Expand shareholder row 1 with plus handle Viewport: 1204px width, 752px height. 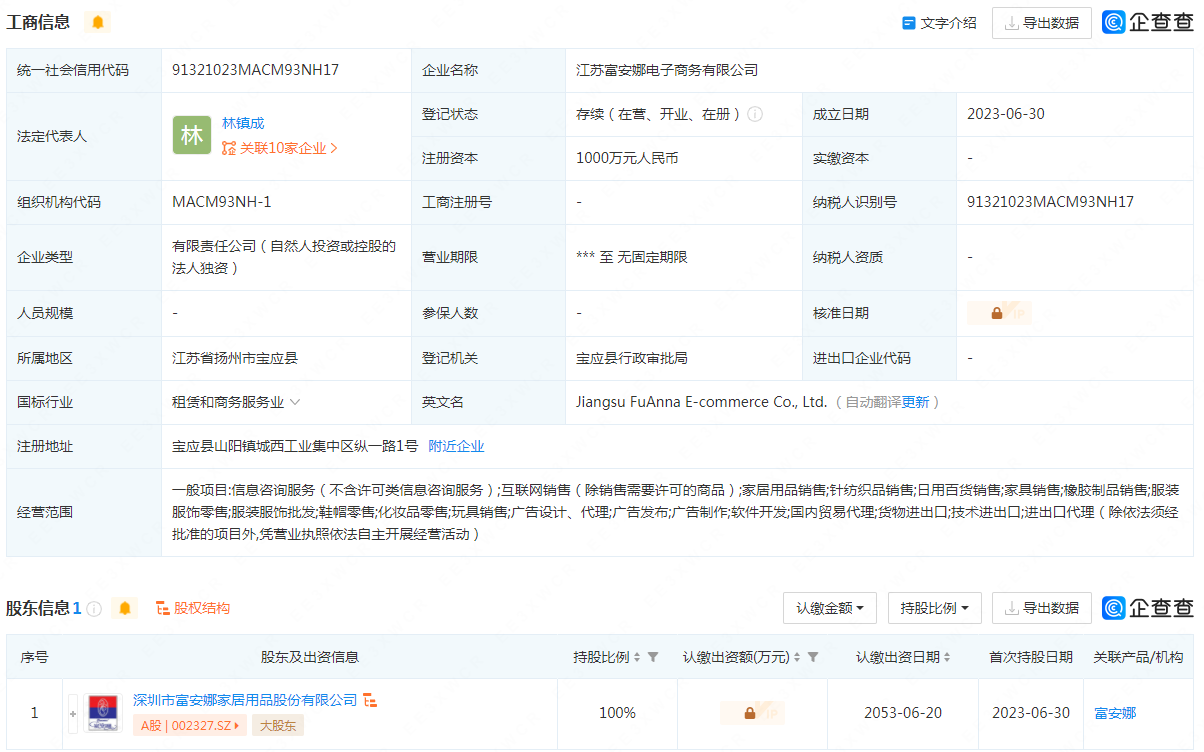(72, 713)
